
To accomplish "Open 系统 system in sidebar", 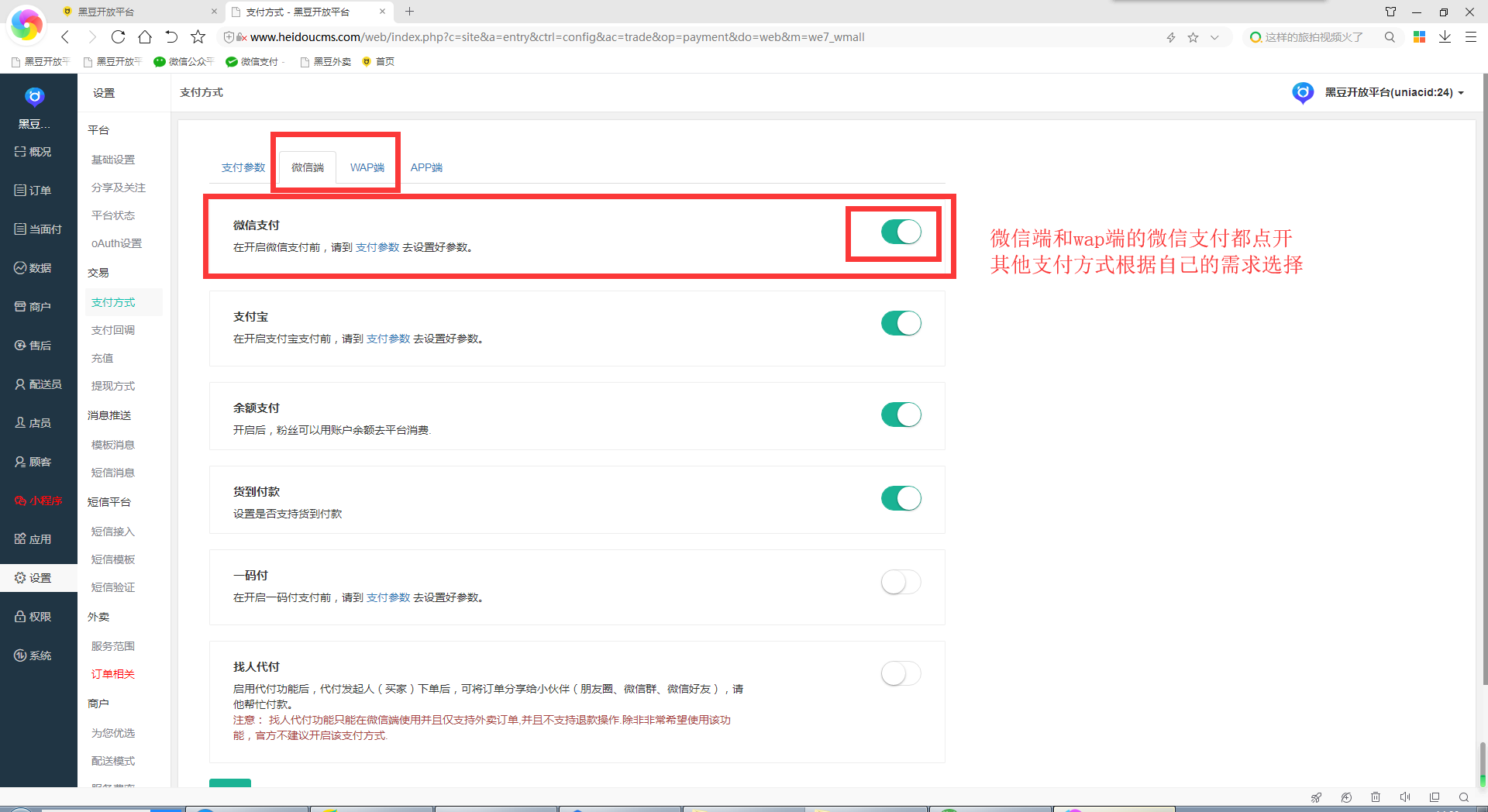I will pyautogui.click(x=33, y=655).
